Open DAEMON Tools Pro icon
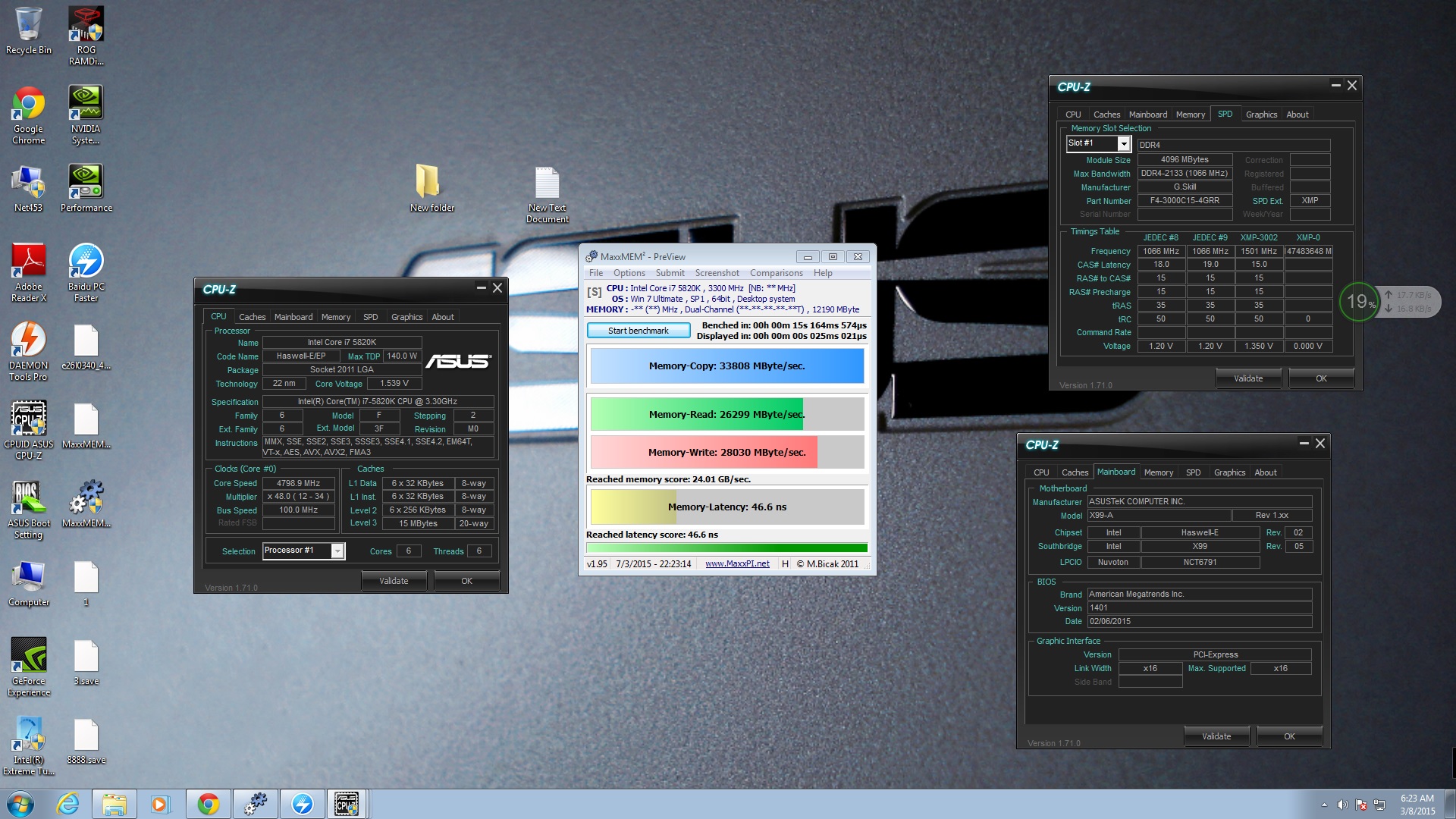This screenshot has width=1456, height=819. 29,352
